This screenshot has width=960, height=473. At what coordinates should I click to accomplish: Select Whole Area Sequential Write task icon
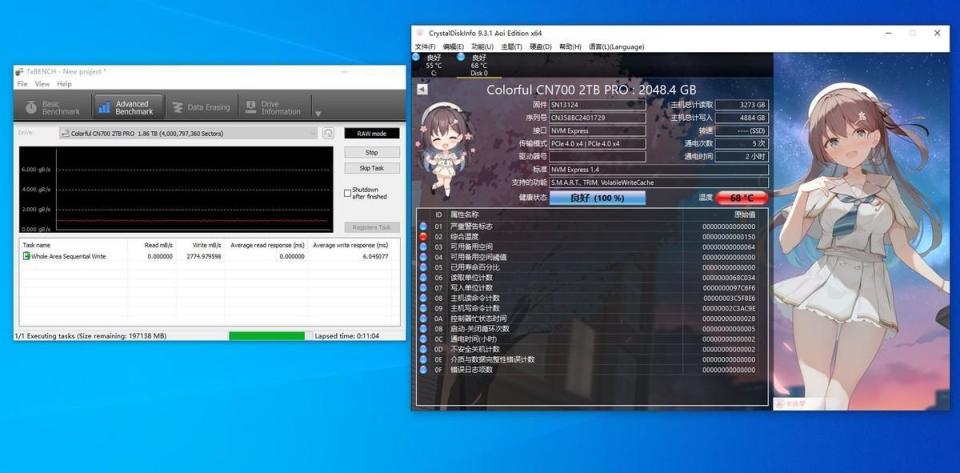[x=26, y=256]
